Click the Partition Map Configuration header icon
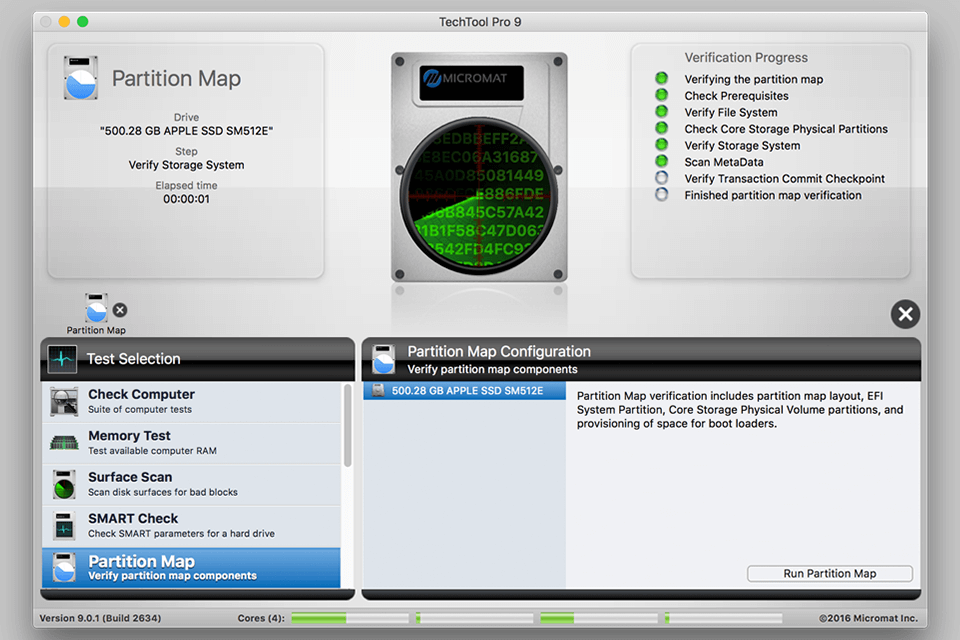The image size is (960, 640). (x=384, y=359)
